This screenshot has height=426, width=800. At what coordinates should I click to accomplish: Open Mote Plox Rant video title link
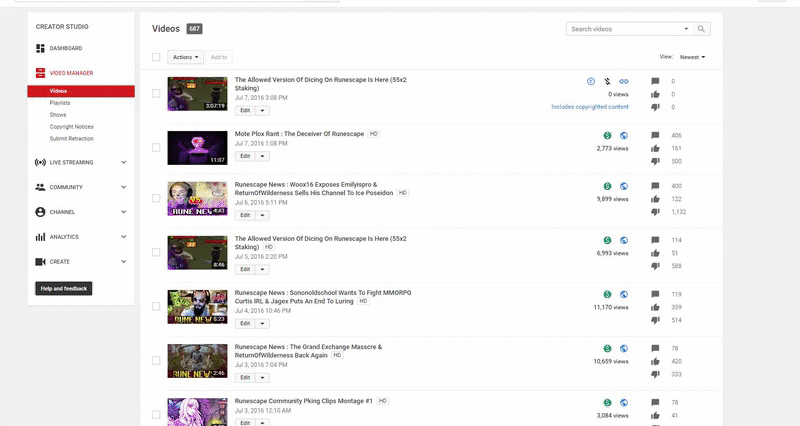299,134
